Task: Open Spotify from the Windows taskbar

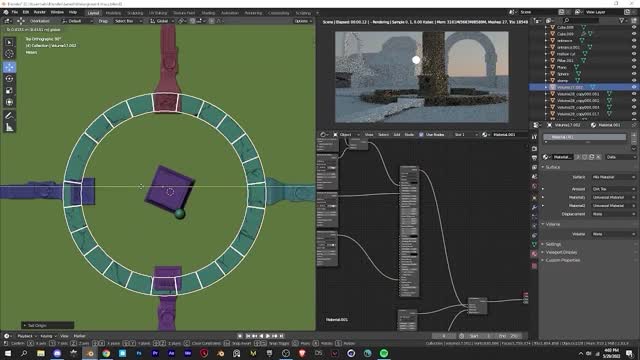Action: coord(384,353)
